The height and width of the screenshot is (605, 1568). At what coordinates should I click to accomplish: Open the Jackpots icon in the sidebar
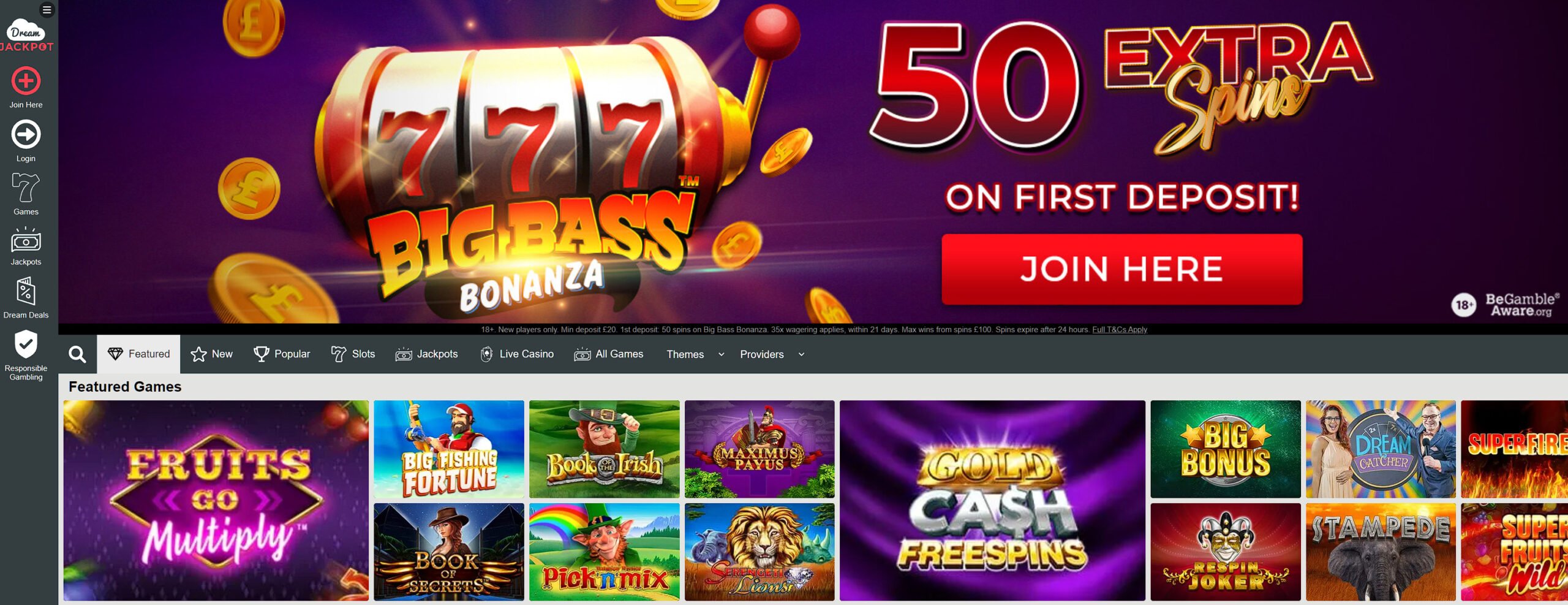click(26, 240)
